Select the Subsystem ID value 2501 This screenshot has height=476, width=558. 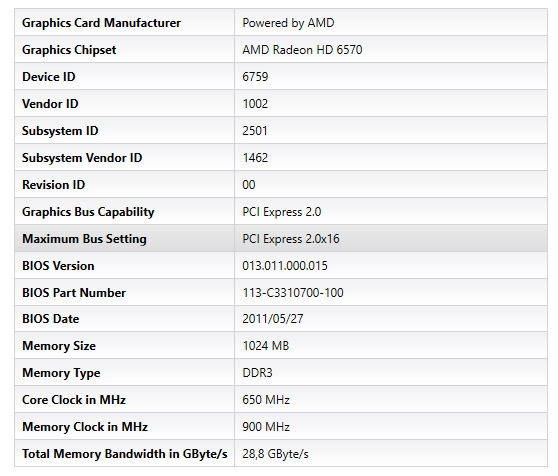(x=255, y=131)
